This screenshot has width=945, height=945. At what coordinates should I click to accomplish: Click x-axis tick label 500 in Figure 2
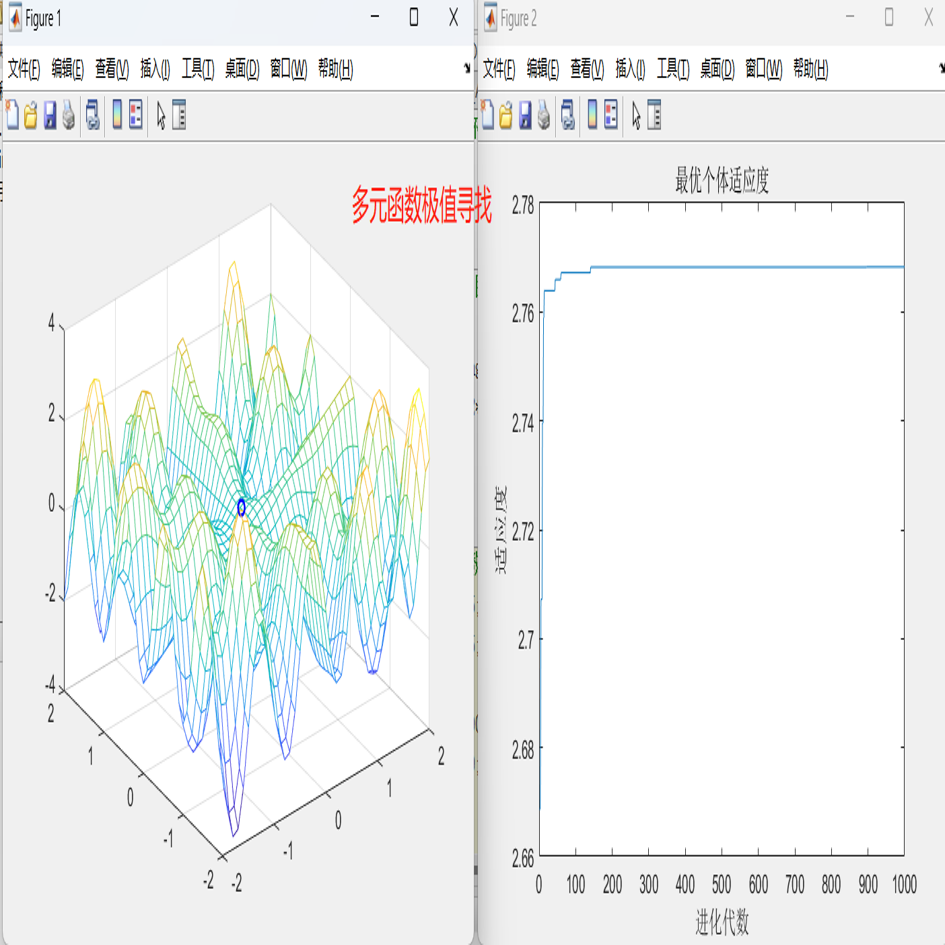[x=721, y=884]
